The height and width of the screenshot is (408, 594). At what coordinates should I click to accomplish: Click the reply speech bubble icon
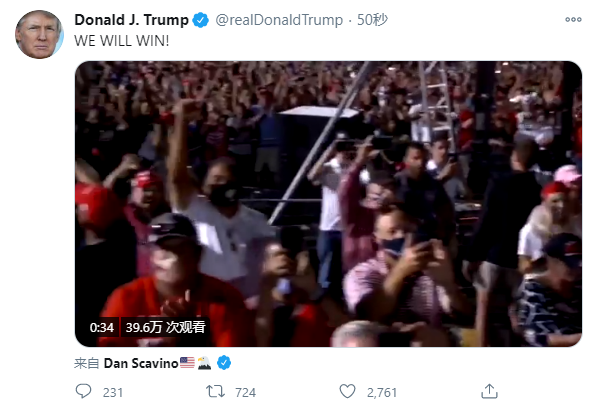[x=83, y=391]
